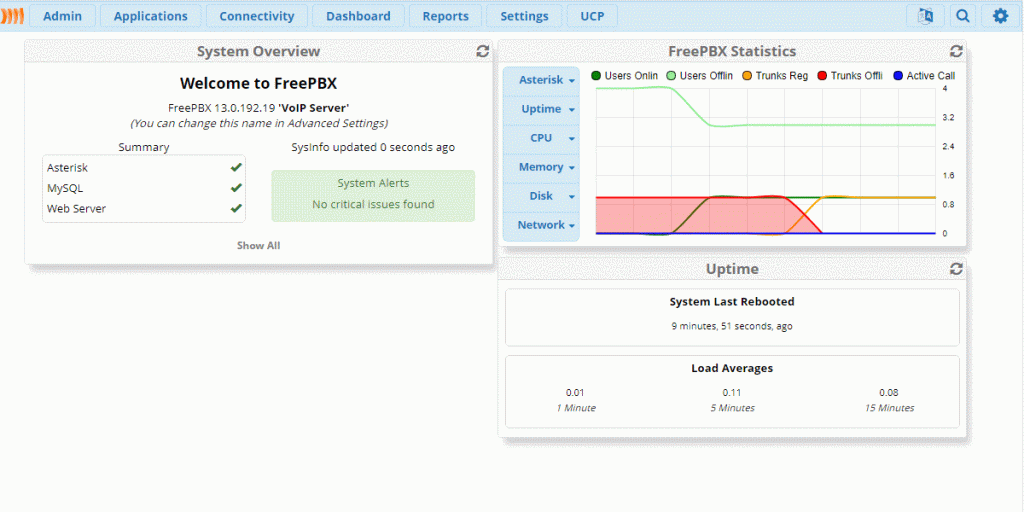The width and height of the screenshot is (1024, 512).
Task: Expand the Disk statistics dropdown
Action: coord(541,196)
